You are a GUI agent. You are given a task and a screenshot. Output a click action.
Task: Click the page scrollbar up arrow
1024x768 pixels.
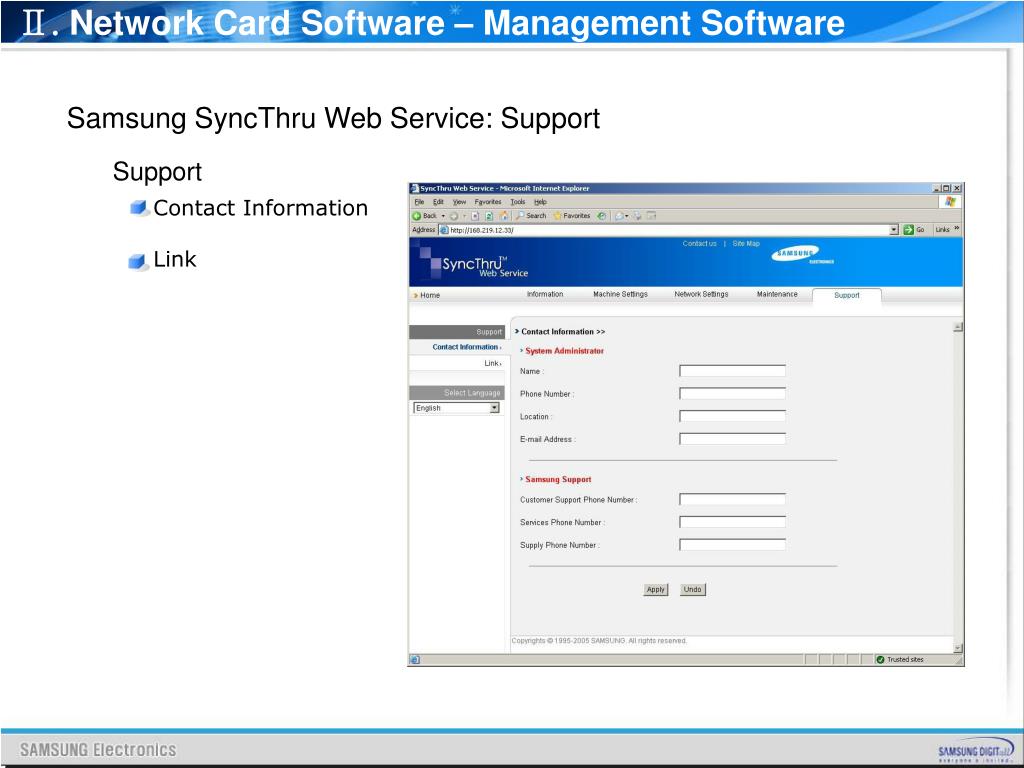pos(958,327)
